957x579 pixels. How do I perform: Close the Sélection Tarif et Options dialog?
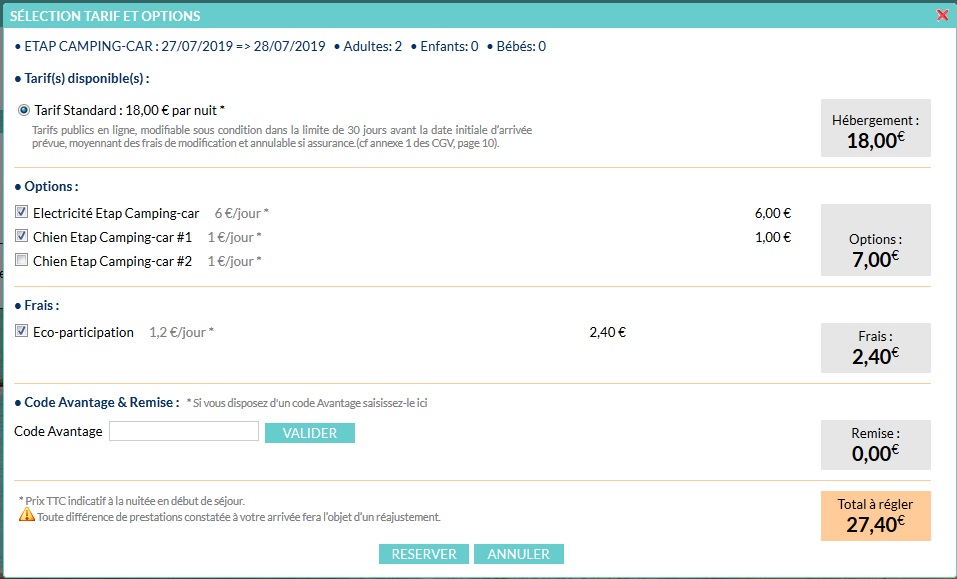[942, 15]
